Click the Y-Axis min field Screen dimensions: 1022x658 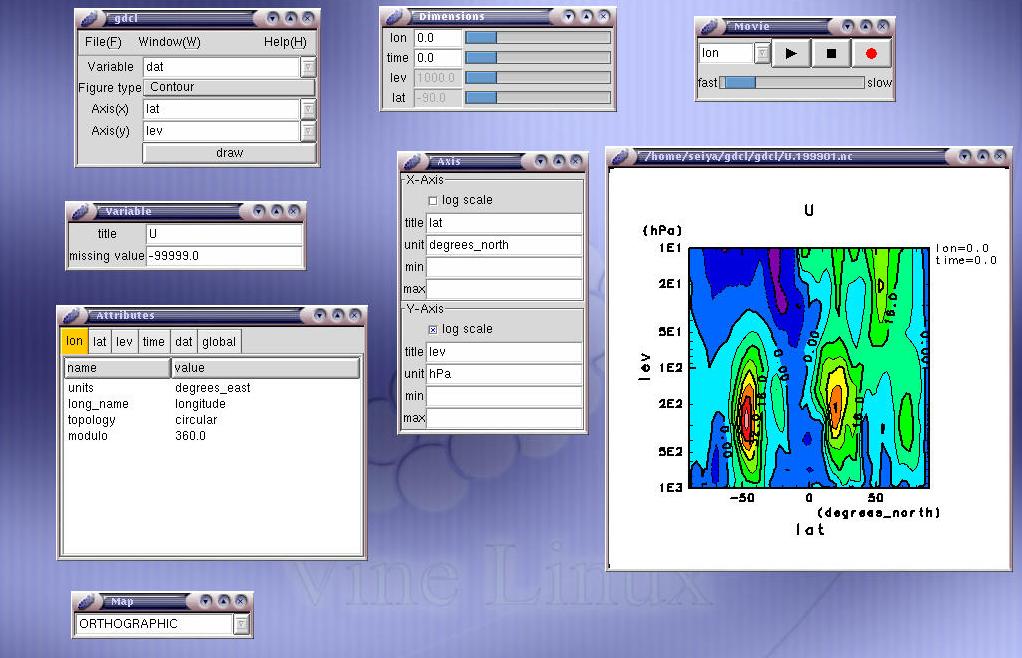coord(504,396)
